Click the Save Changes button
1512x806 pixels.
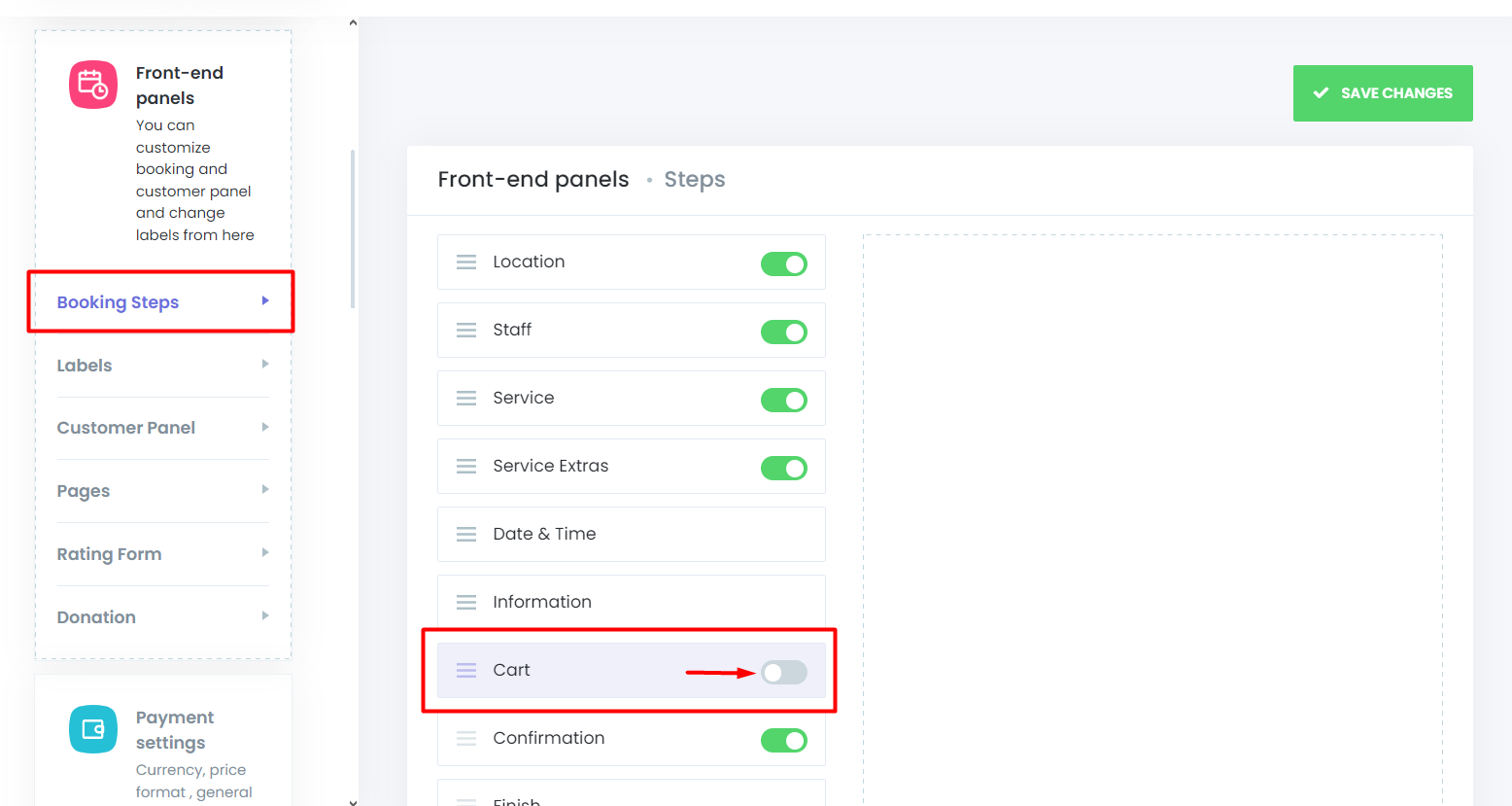pos(1383,93)
